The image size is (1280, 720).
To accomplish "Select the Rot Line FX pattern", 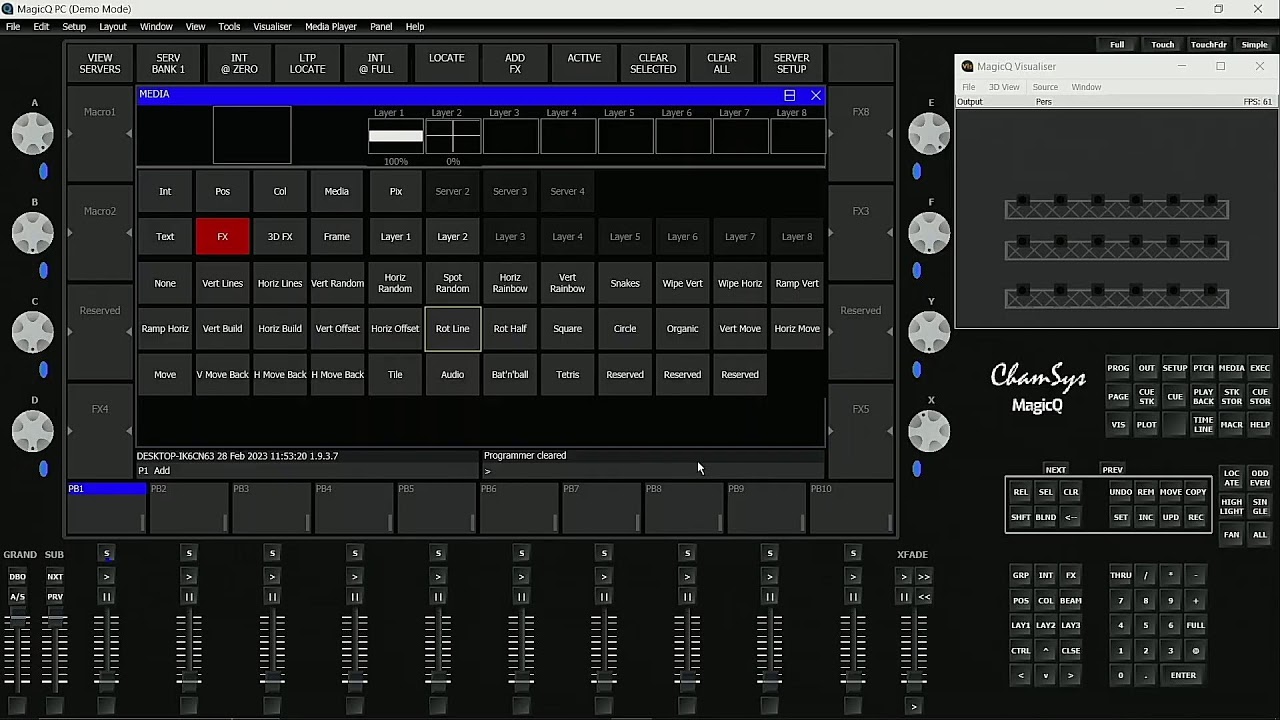I will point(453,329).
